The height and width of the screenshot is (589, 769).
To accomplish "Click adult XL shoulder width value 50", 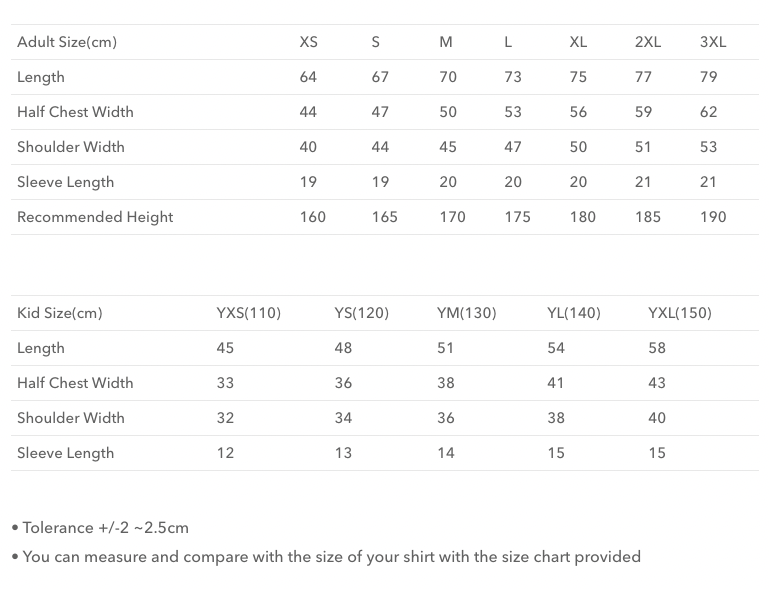I will click(x=578, y=147).
